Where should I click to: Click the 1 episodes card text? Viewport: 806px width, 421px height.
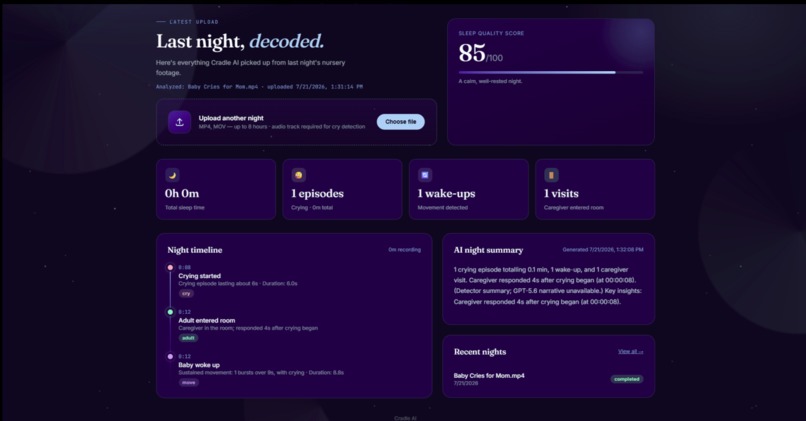pyautogui.click(x=317, y=194)
